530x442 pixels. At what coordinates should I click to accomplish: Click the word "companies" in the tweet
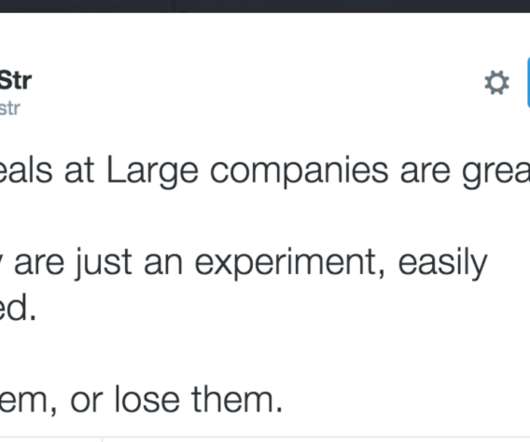pos(299,172)
